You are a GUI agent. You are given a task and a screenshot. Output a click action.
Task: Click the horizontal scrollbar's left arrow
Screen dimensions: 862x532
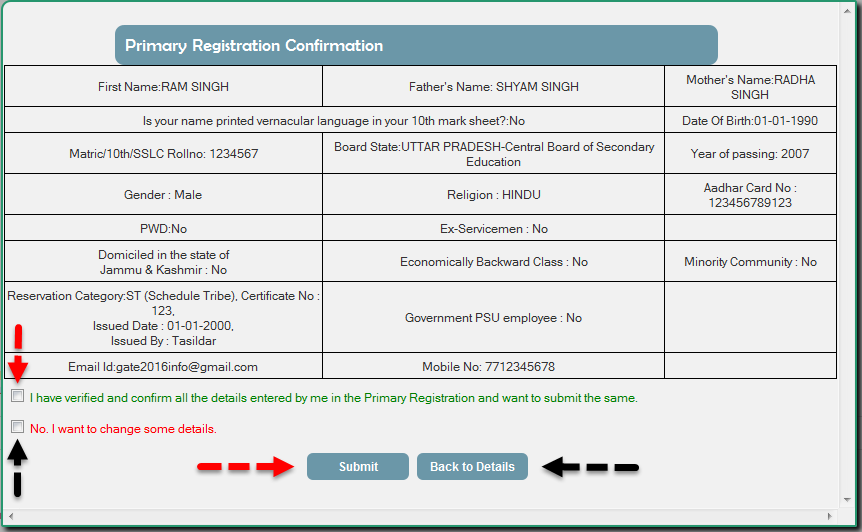pos(10,518)
